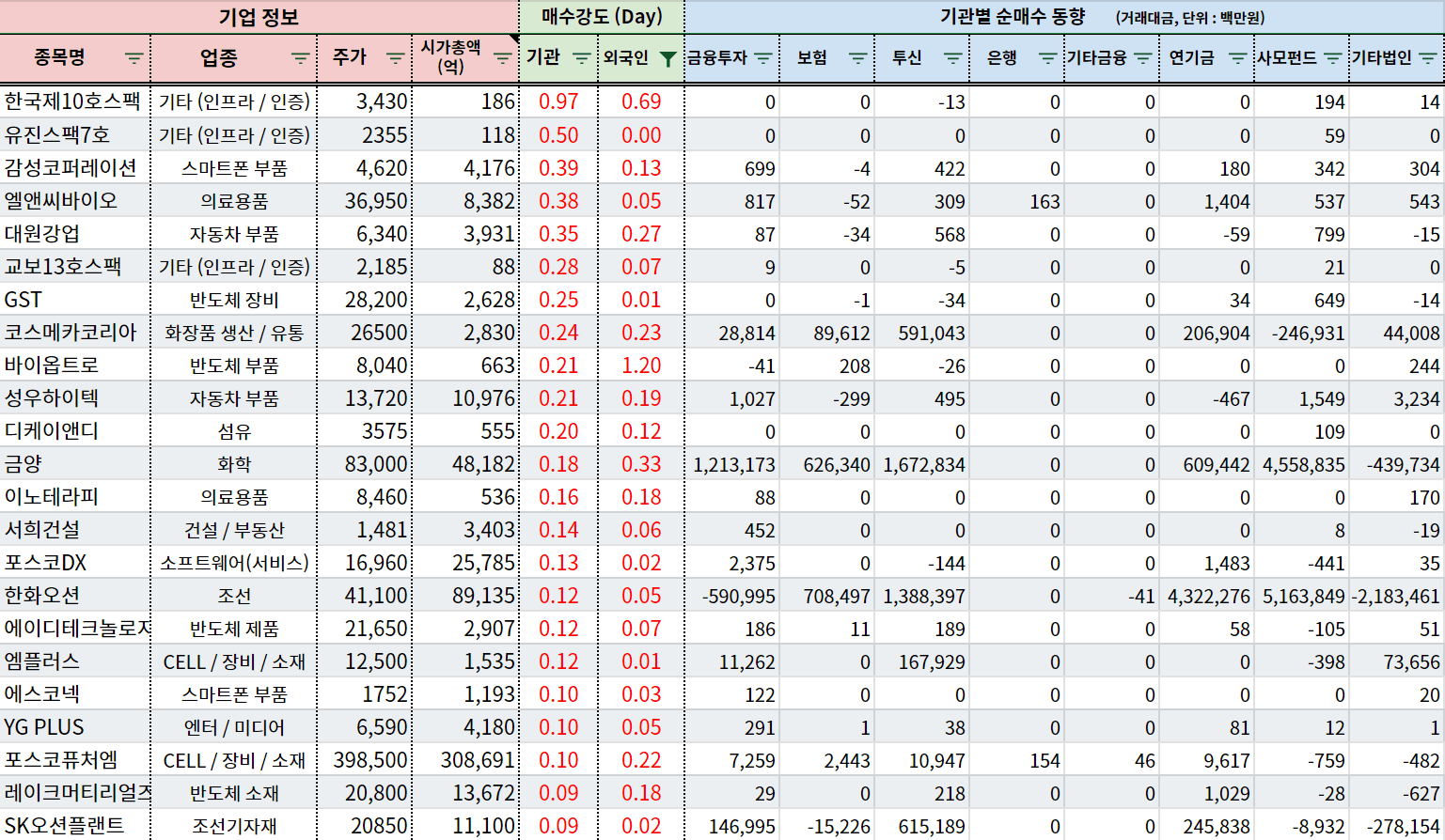Click the 기타법인 filter icon
The height and width of the screenshot is (840, 1445).
pyautogui.click(x=1427, y=58)
